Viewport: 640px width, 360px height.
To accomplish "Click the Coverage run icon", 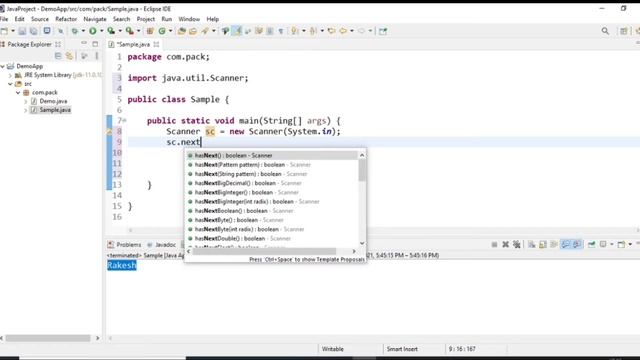I will click(111, 31).
